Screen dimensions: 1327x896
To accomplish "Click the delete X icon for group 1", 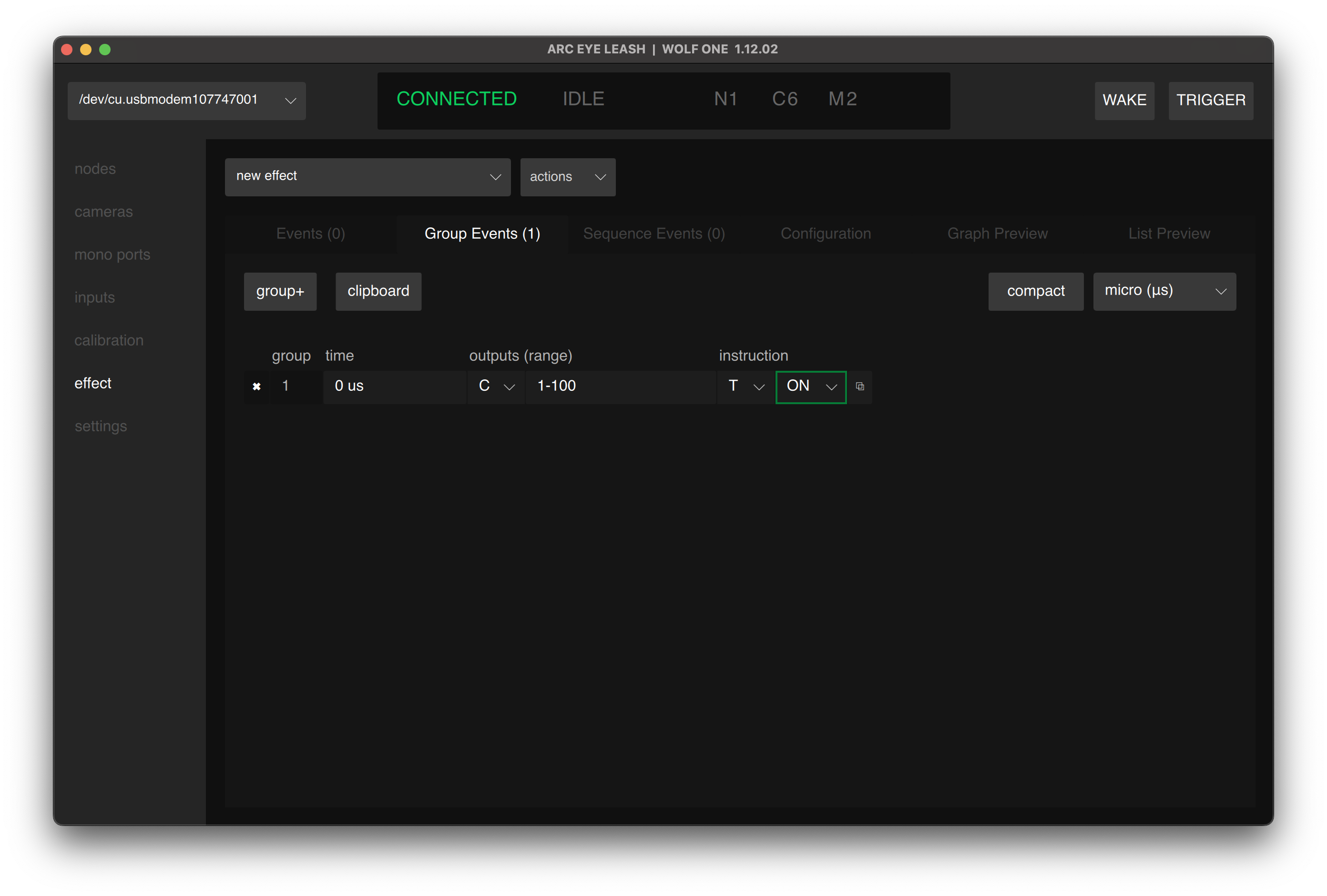I will 256,387.
